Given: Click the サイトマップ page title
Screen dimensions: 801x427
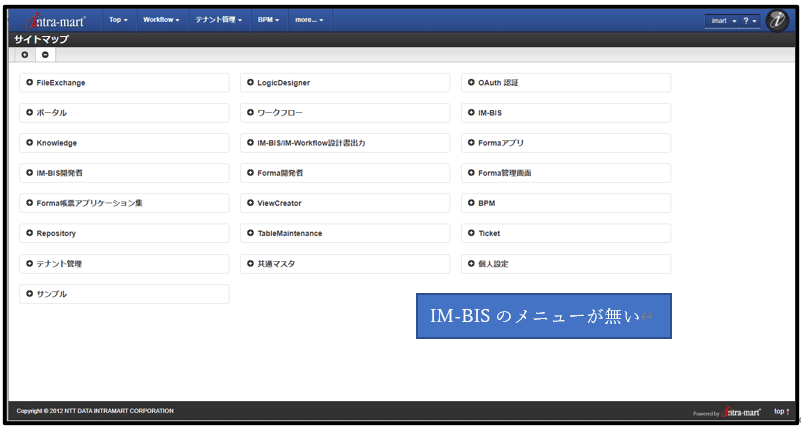Looking at the screenshot, I should point(41,39).
